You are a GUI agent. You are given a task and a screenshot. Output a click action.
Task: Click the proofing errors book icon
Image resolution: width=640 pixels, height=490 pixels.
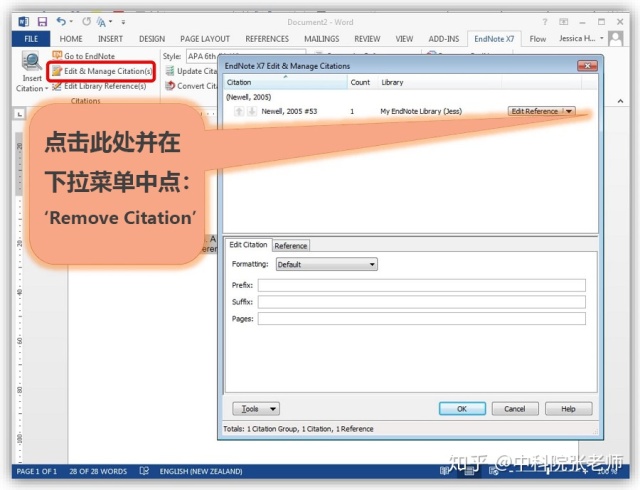pyautogui.click(x=144, y=471)
